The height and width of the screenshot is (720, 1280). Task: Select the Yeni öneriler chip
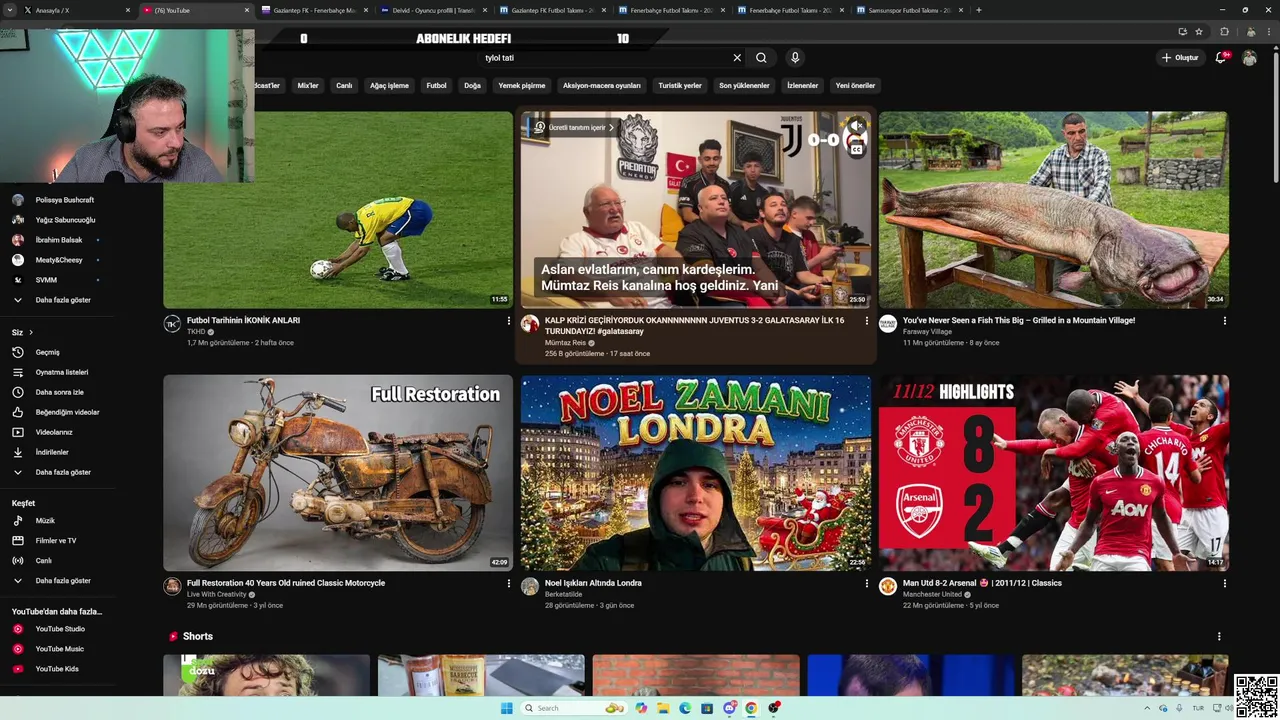pos(855,86)
